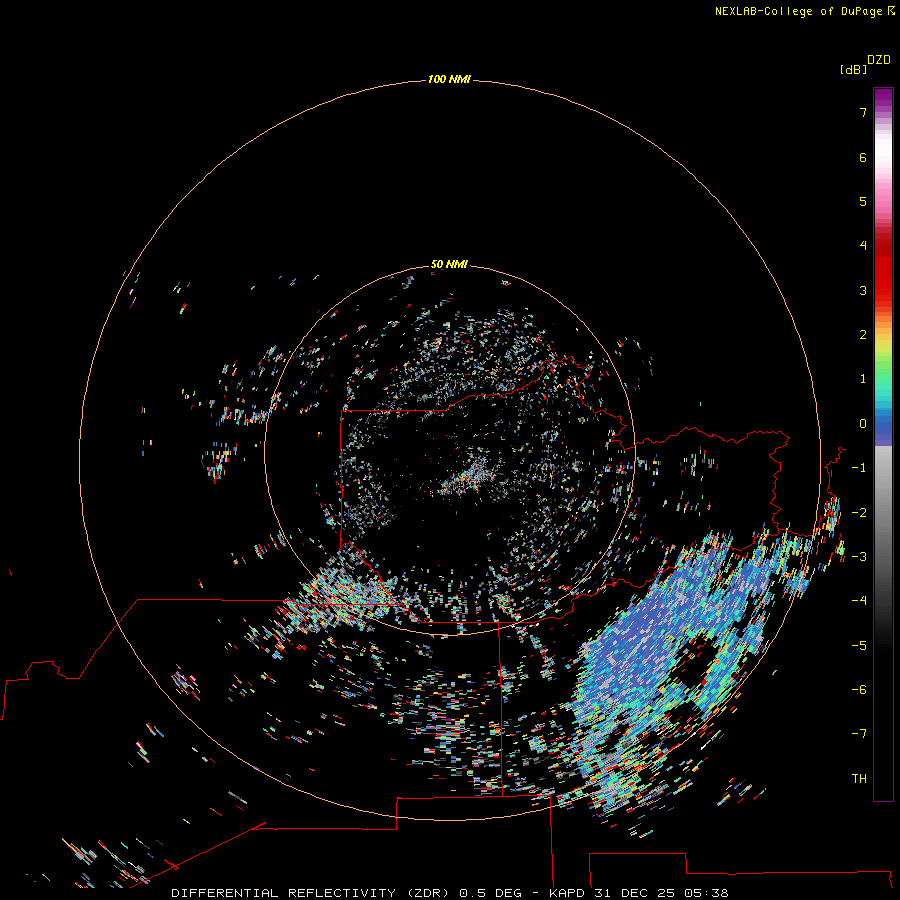Click the Differential Reflectivity caption at the bottom
The image size is (900, 900).
tap(449, 893)
